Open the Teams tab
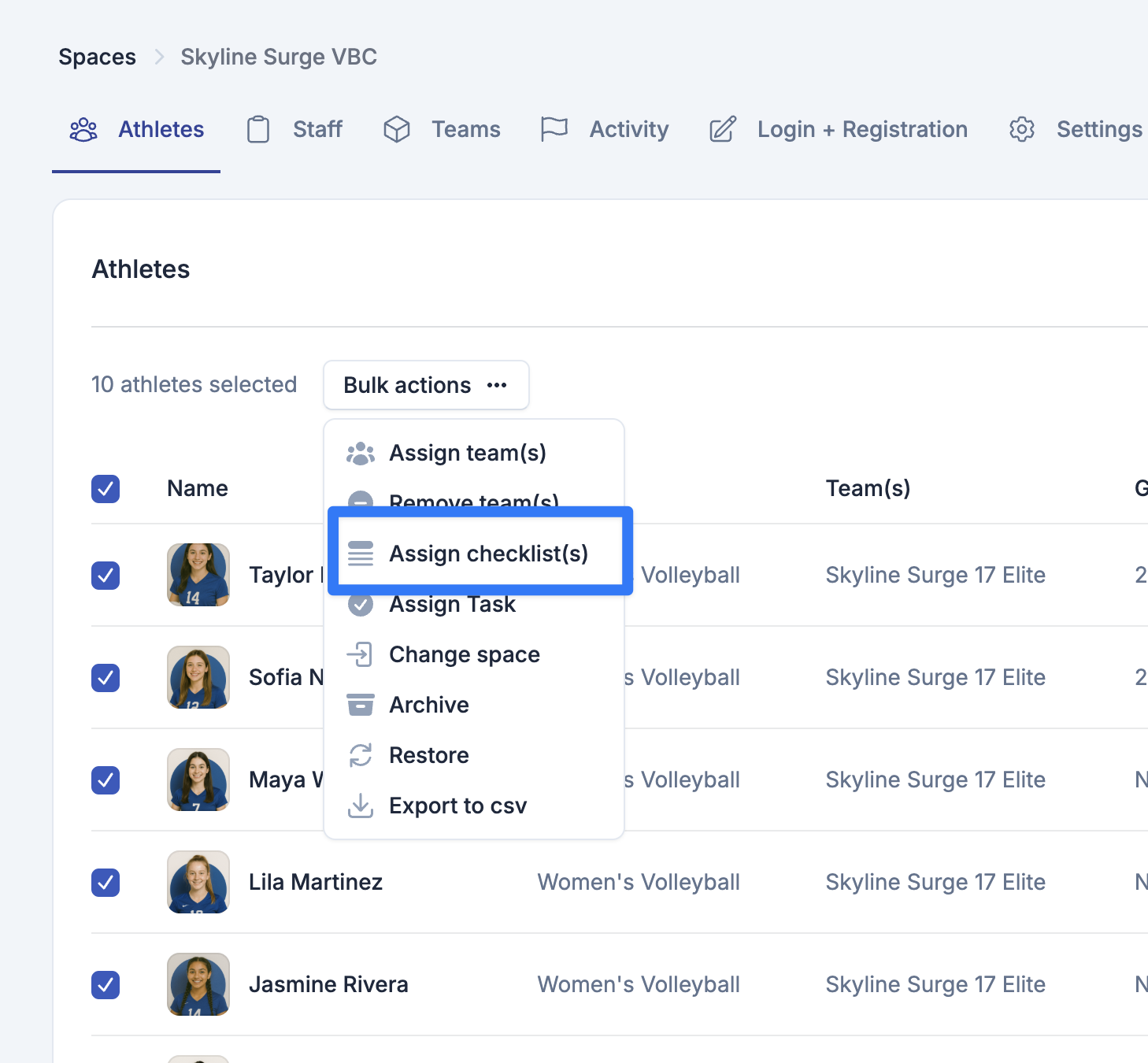Screen dimensions: 1148x1063 tap(442, 129)
